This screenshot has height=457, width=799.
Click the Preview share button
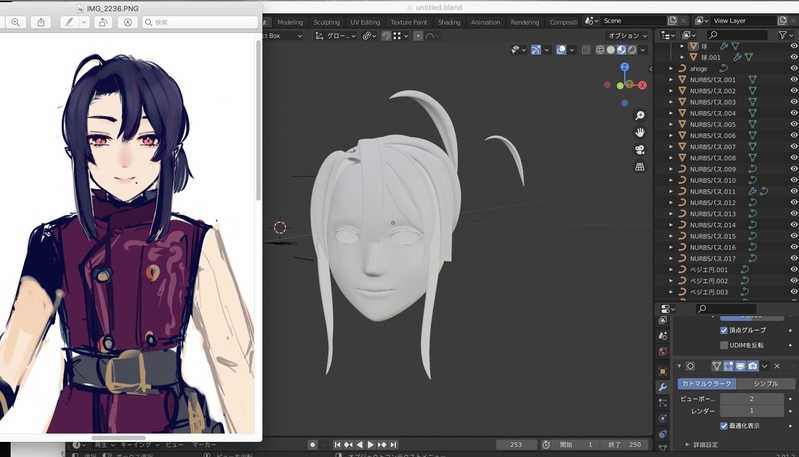[x=43, y=22]
